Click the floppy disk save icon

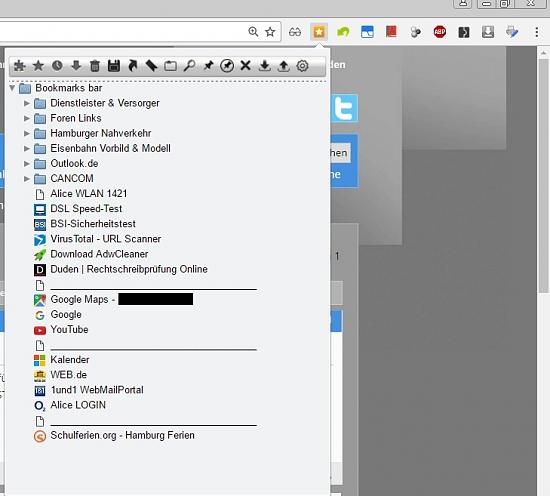pos(114,66)
